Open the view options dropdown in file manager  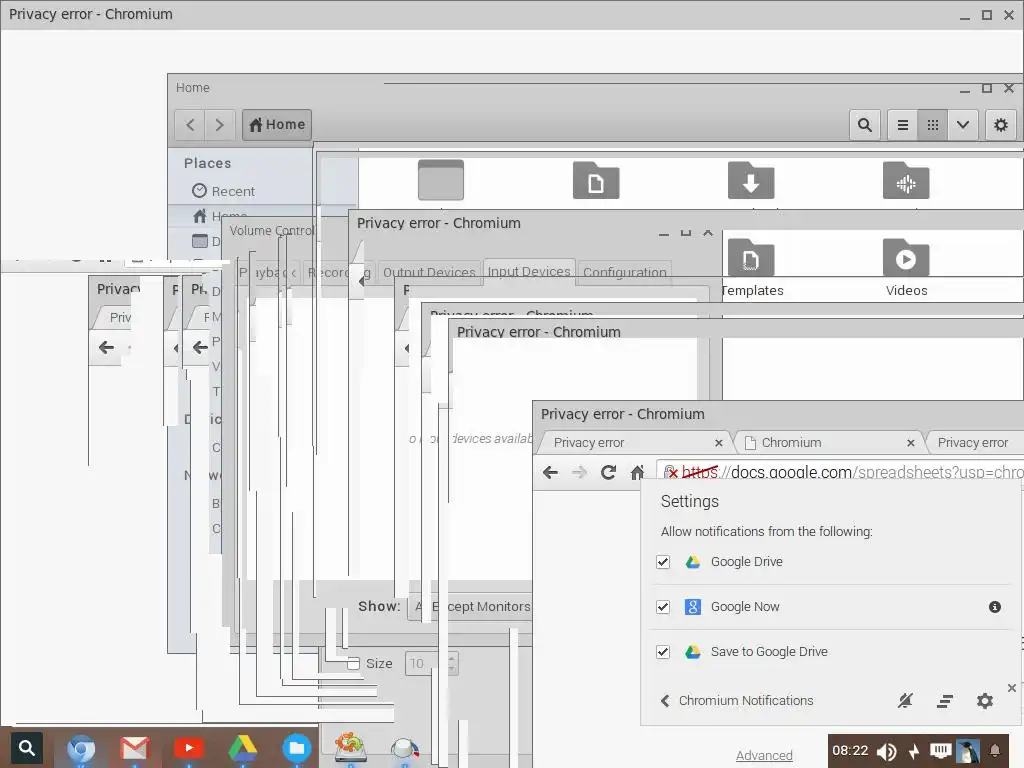[x=963, y=125]
